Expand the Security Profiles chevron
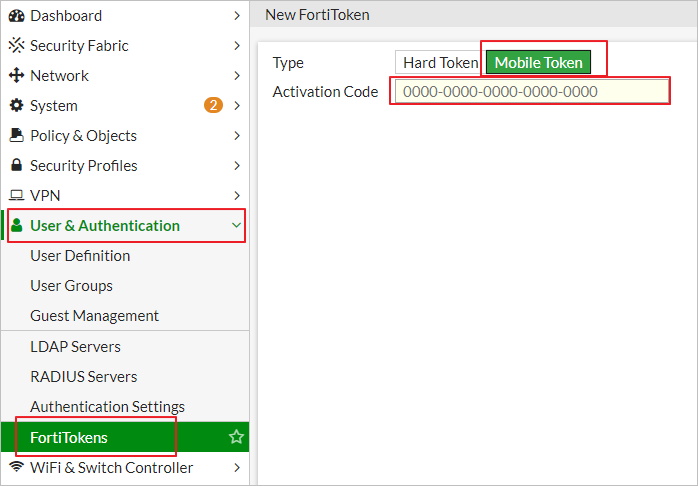698x486 pixels. [237, 165]
